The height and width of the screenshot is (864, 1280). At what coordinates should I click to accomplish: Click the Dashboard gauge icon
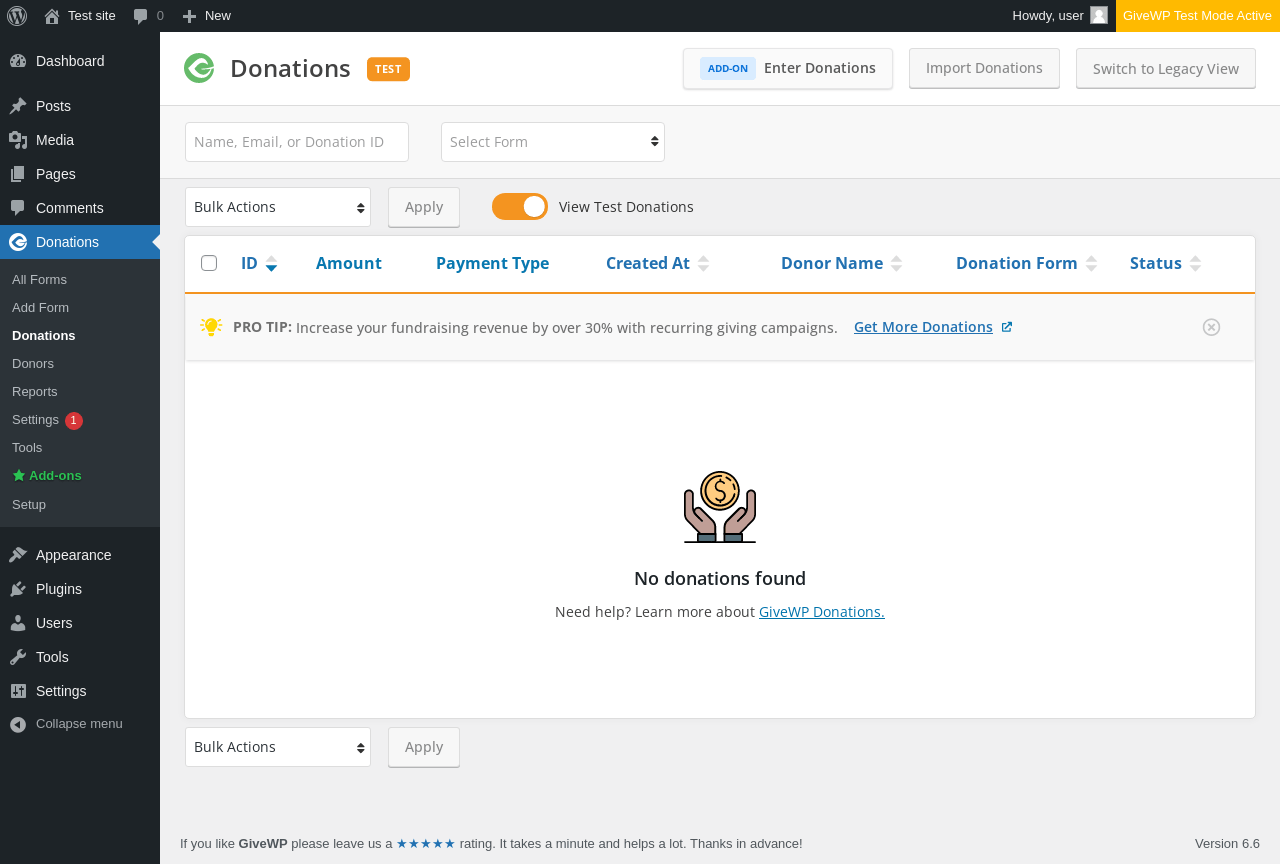click(18, 61)
